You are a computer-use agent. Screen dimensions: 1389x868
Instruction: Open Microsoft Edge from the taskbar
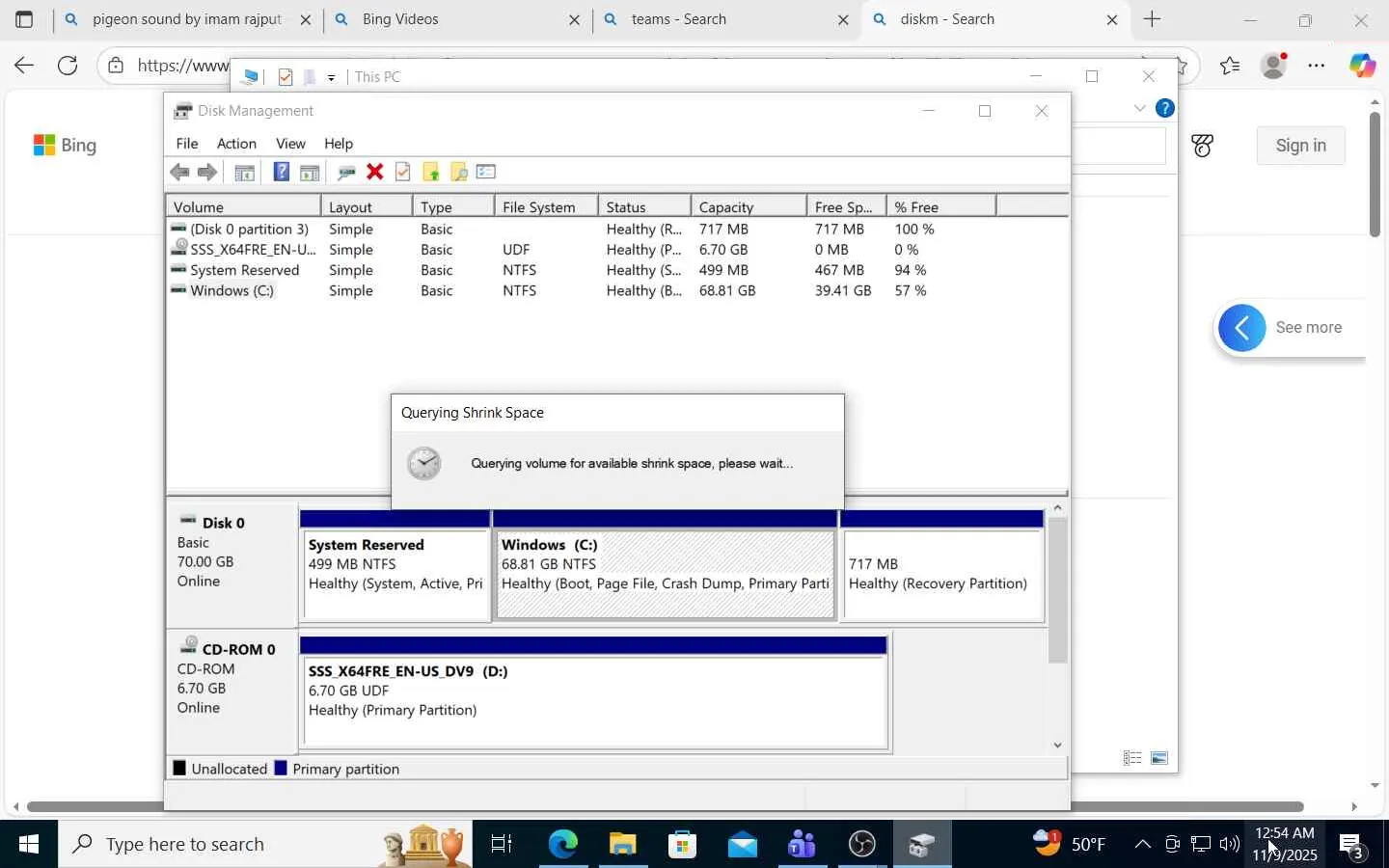562,845
